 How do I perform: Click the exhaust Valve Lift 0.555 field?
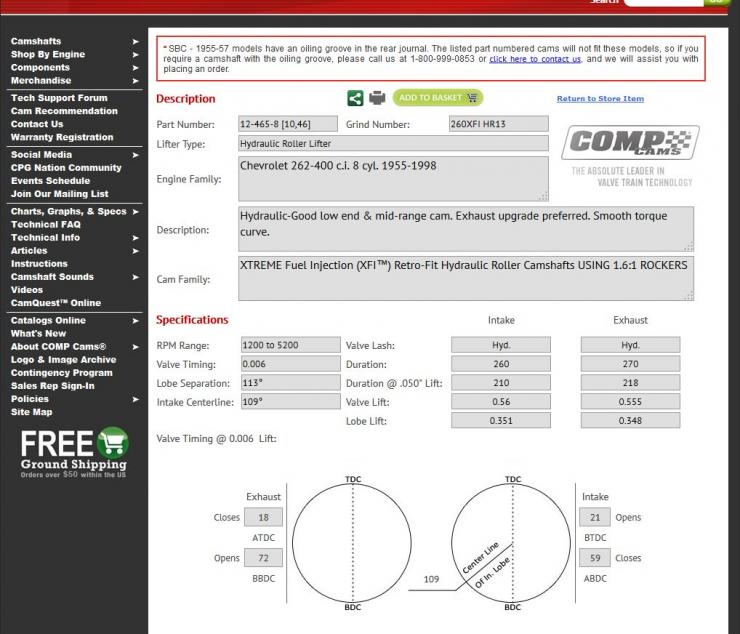[x=630, y=402]
